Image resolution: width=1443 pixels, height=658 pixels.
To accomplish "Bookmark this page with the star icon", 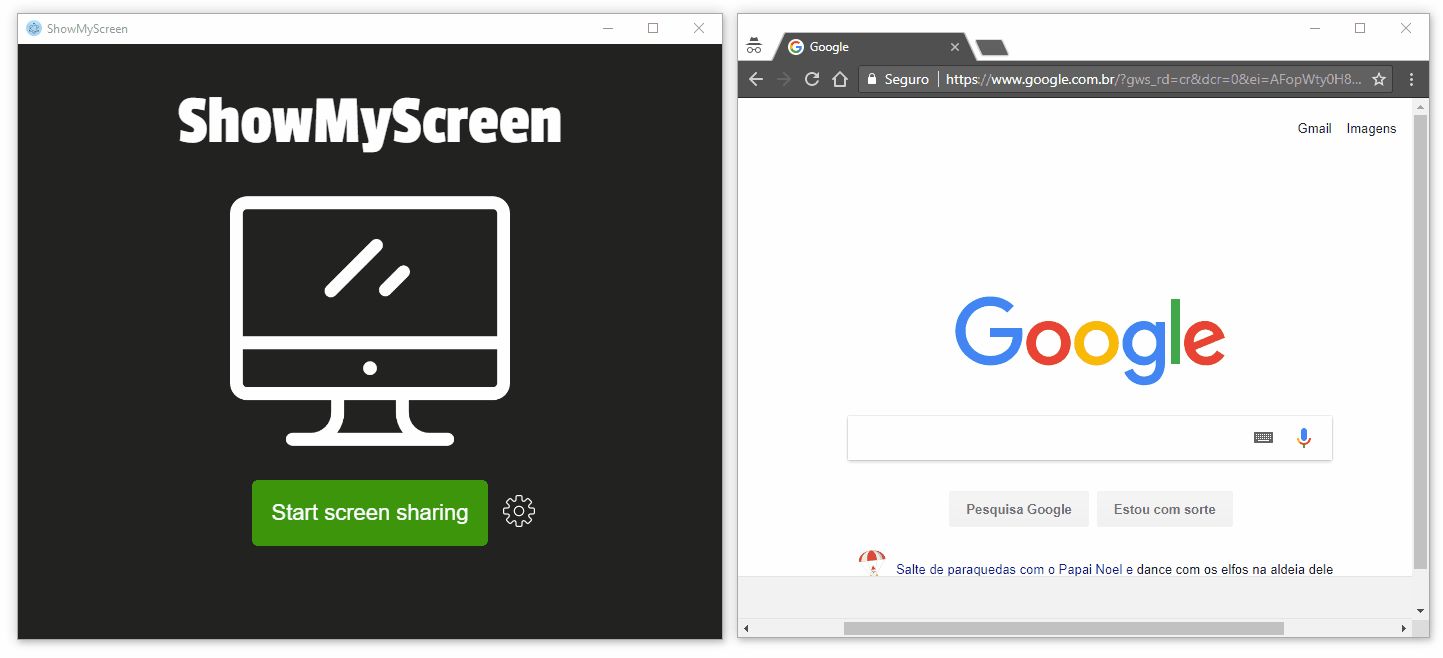I will click(x=1379, y=79).
